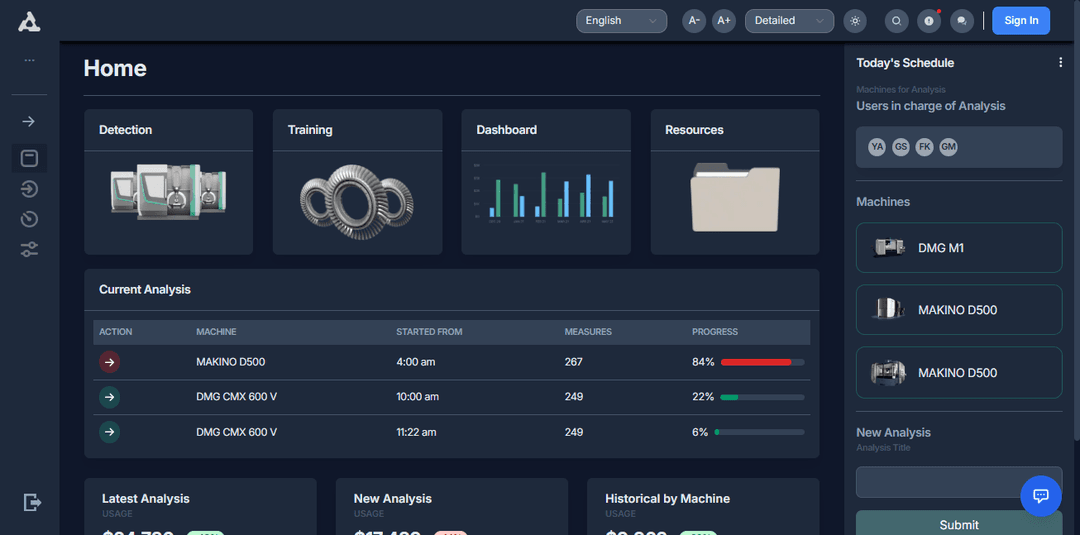Screen dimensions: 1080x535
Task: Click the Home page heading
Action: point(115,68)
